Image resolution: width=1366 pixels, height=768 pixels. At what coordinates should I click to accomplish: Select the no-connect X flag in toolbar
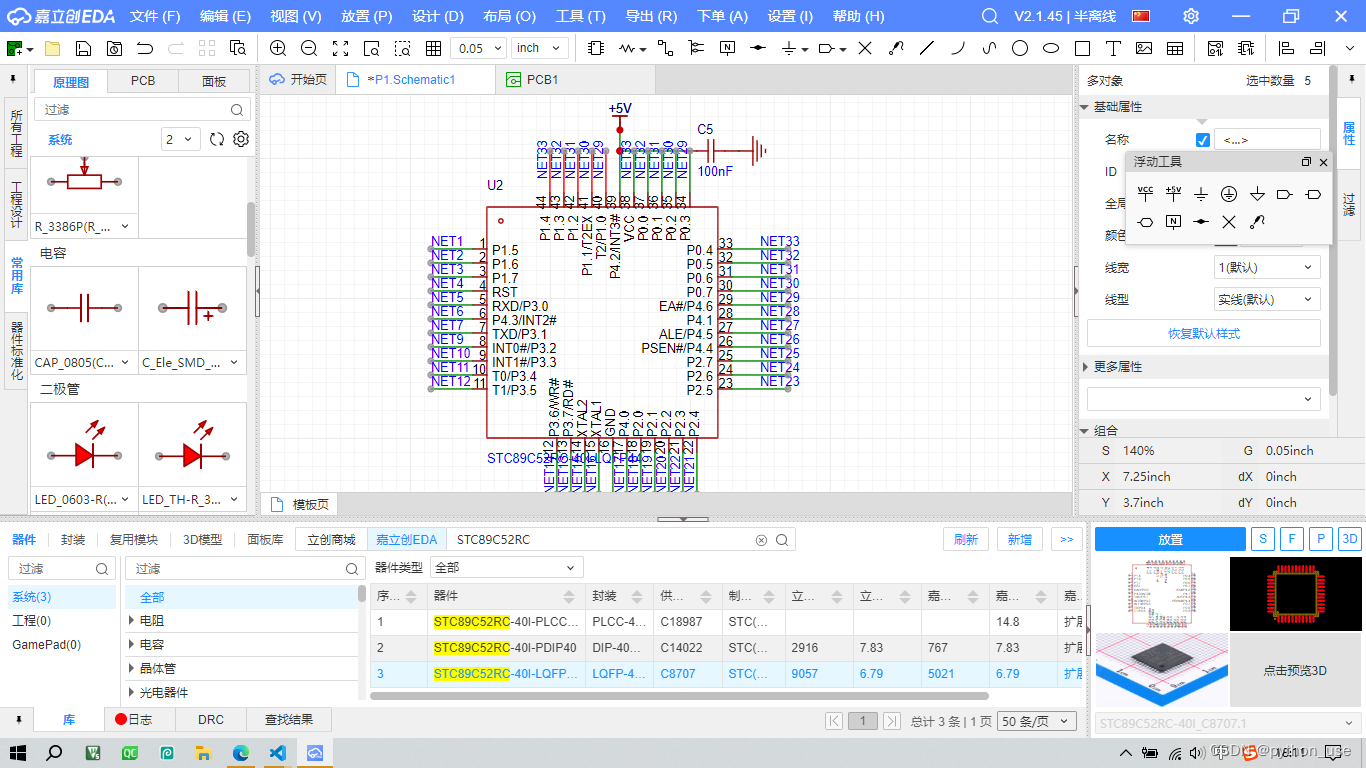pos(865,48)
